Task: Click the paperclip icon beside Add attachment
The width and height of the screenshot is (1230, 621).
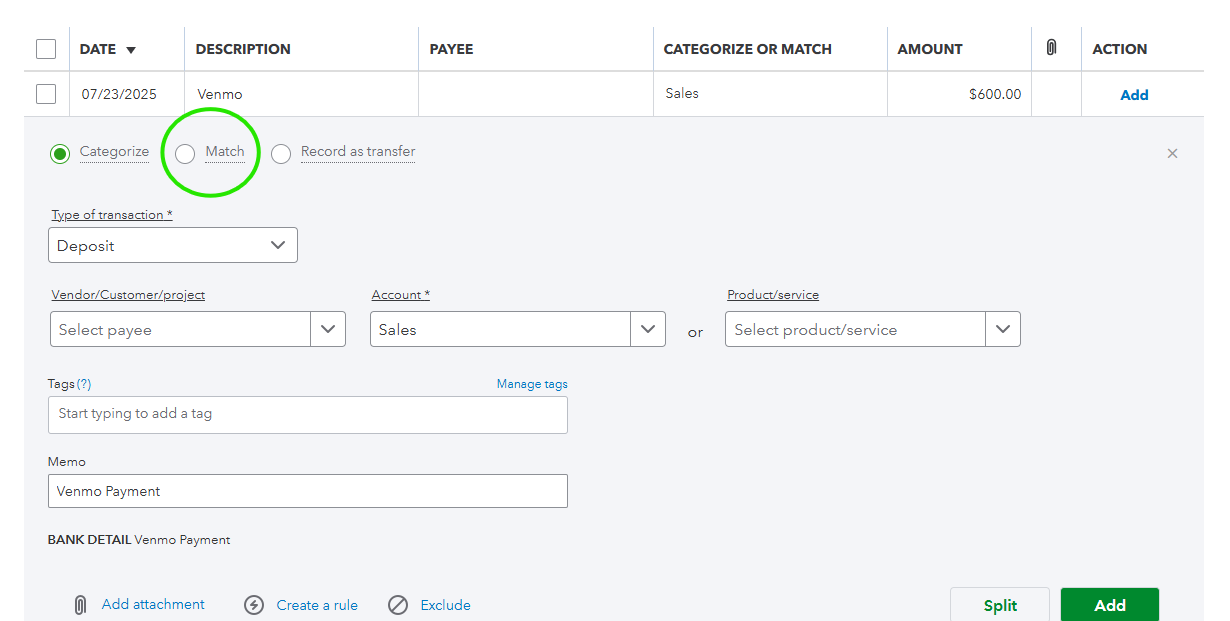Action: [80, 605]
